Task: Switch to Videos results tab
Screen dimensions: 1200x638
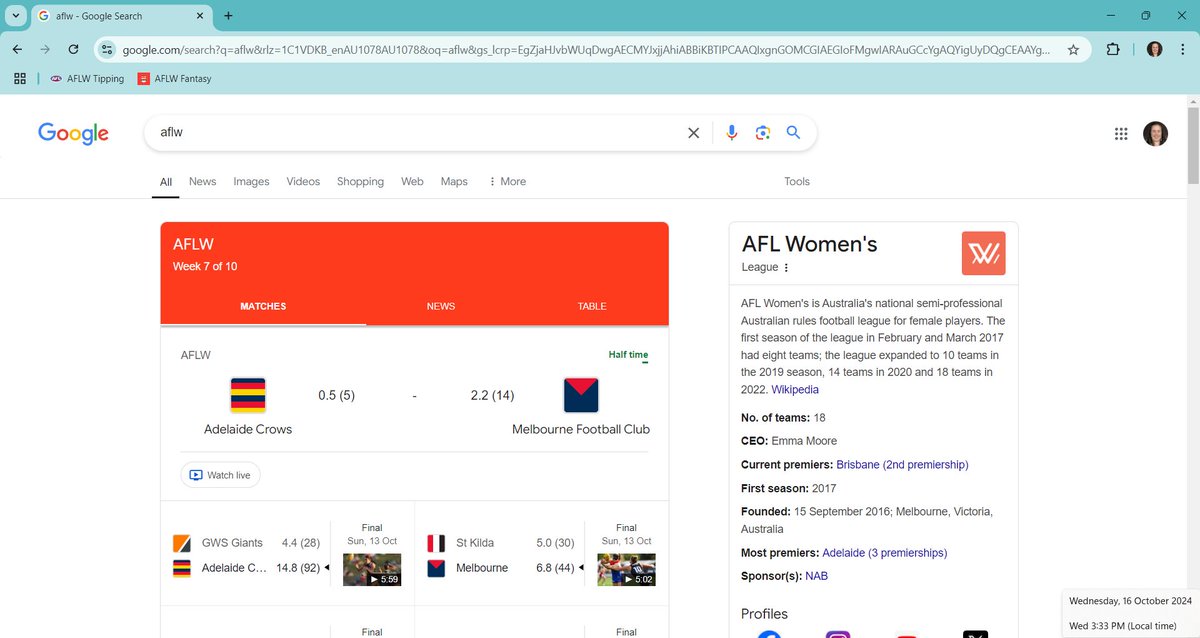Action: [x=303, y=182]
